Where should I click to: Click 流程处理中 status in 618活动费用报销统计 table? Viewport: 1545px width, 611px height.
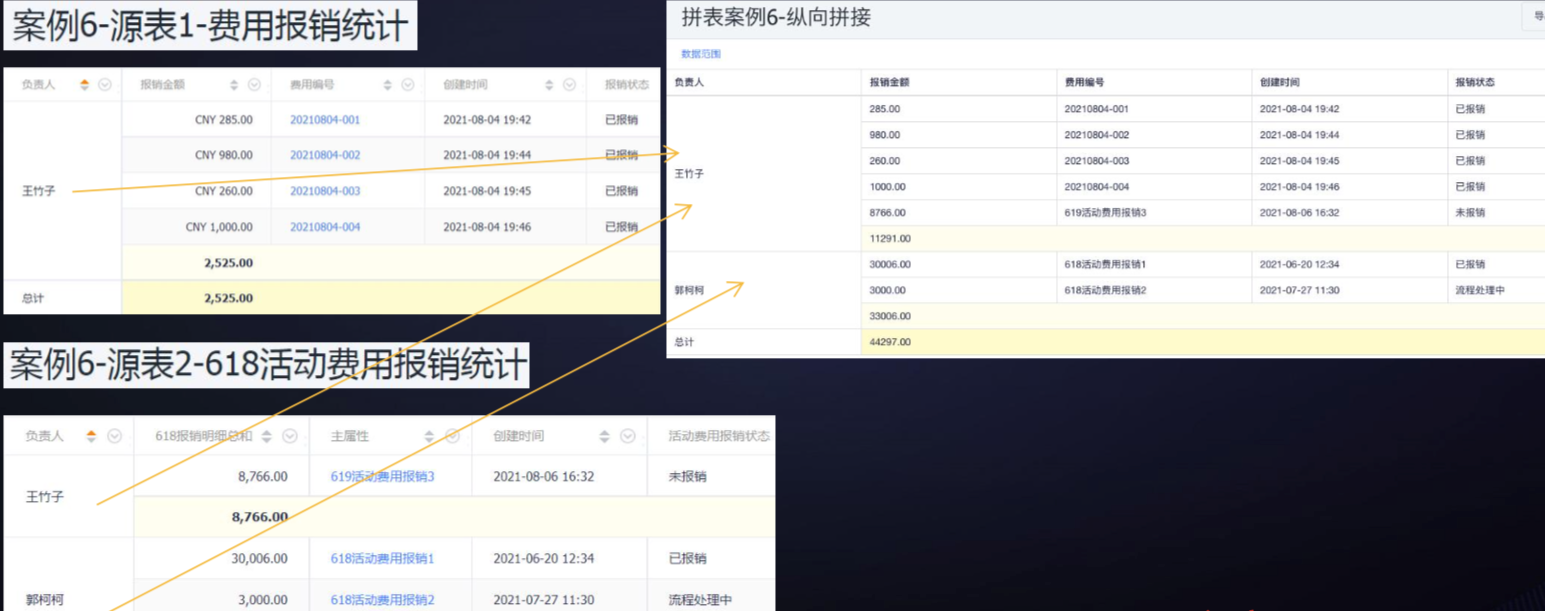(700, 600)
